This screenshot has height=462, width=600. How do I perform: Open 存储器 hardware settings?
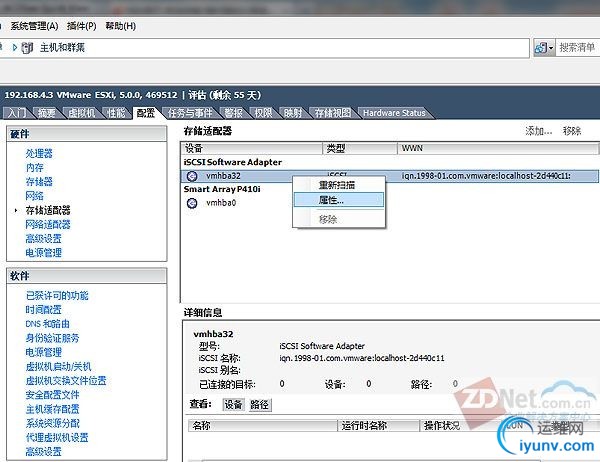[x=39, y=182]
